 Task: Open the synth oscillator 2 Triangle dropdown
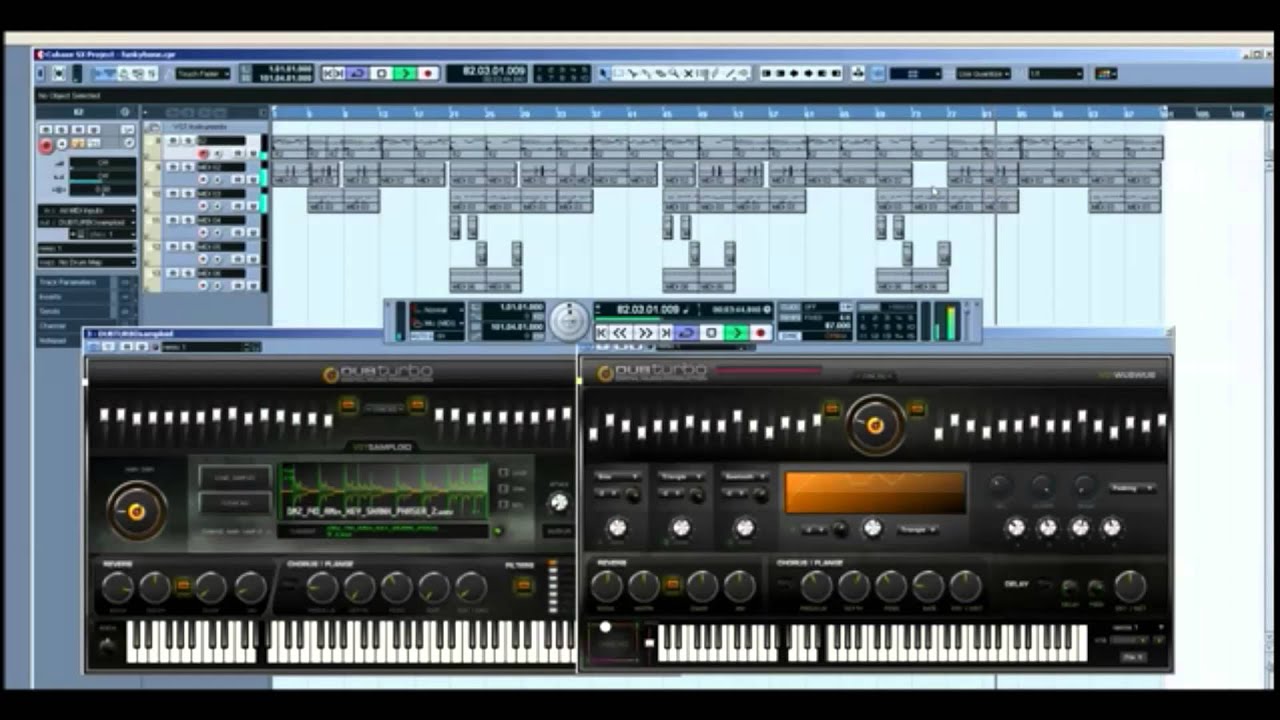(x=680, y=476)
